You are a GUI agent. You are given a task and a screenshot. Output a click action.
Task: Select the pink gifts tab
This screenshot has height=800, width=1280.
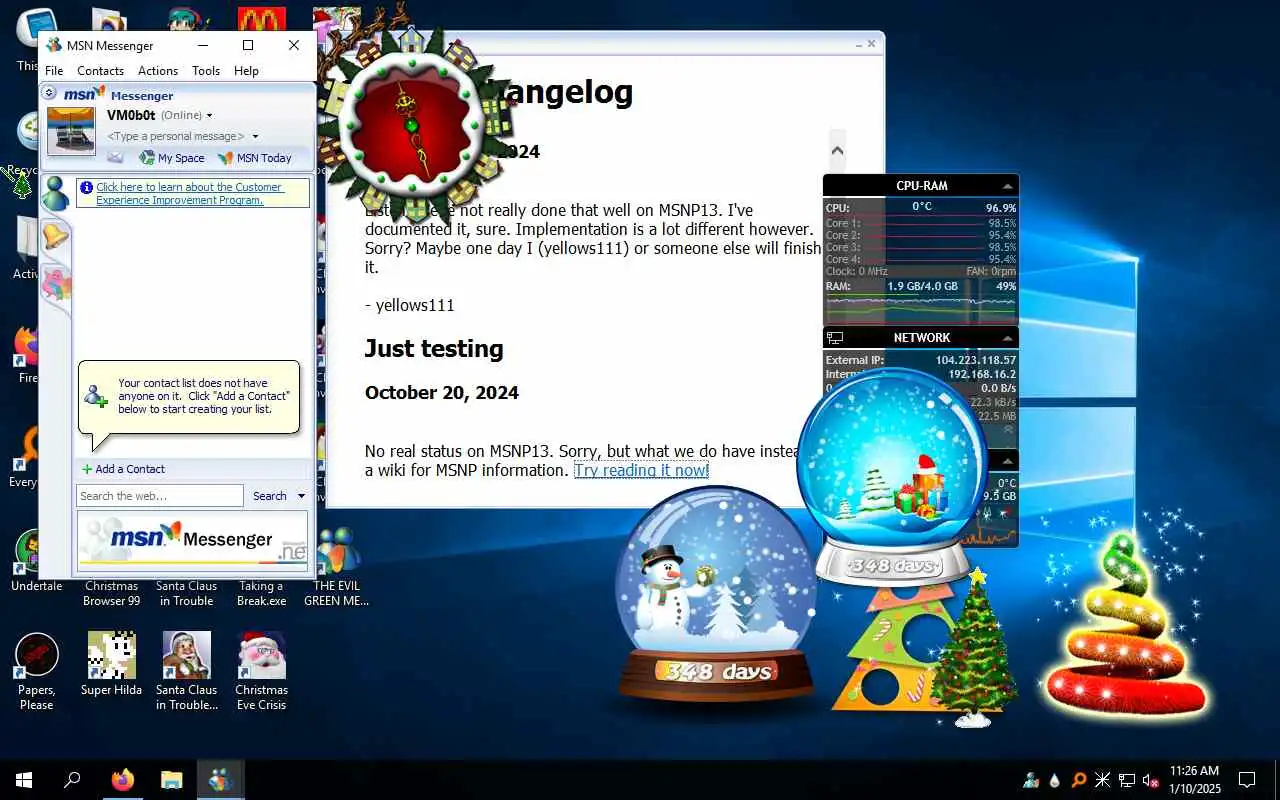tap(56, 282)
